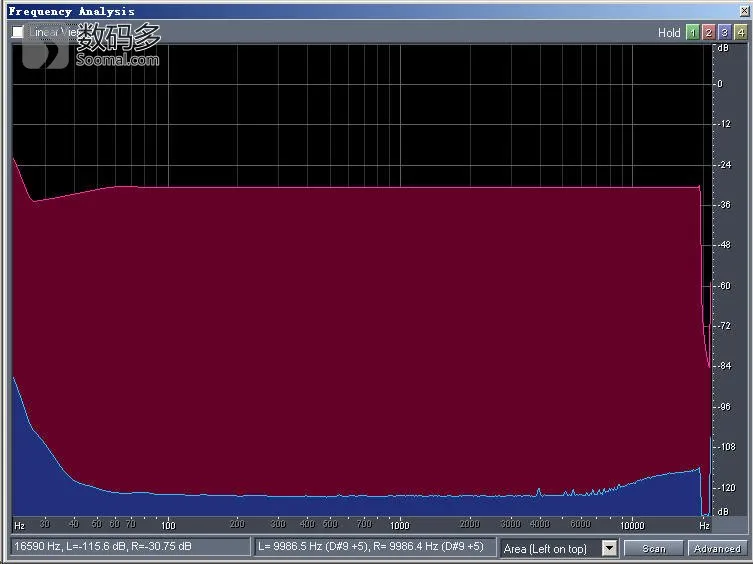This screenshot has width=753, height=564.
Task: Activate Hold button 4 (yellow)
Action: coord(741,32)
